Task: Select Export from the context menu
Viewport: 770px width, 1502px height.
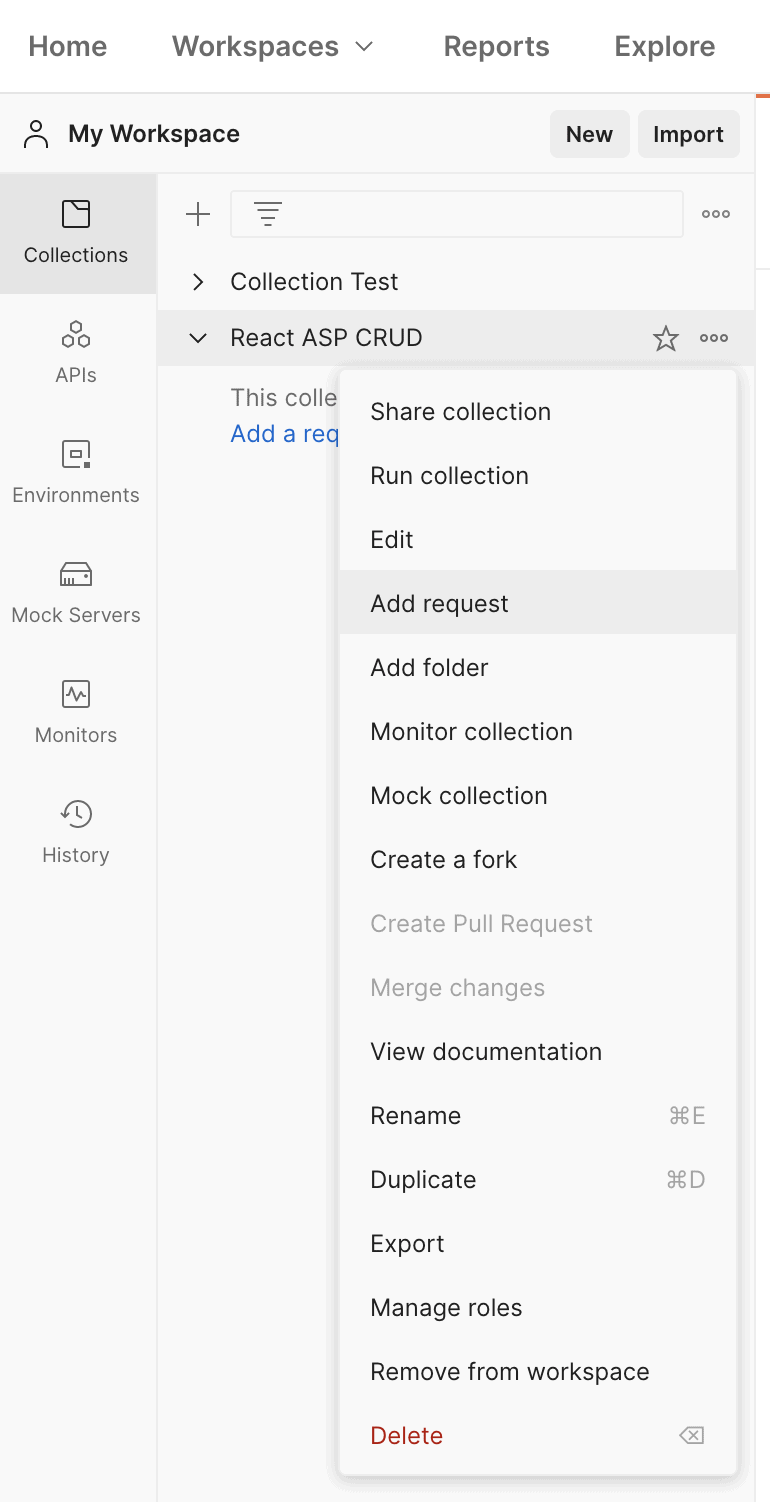Action: pyautogui.click(x=538, y=1243)
